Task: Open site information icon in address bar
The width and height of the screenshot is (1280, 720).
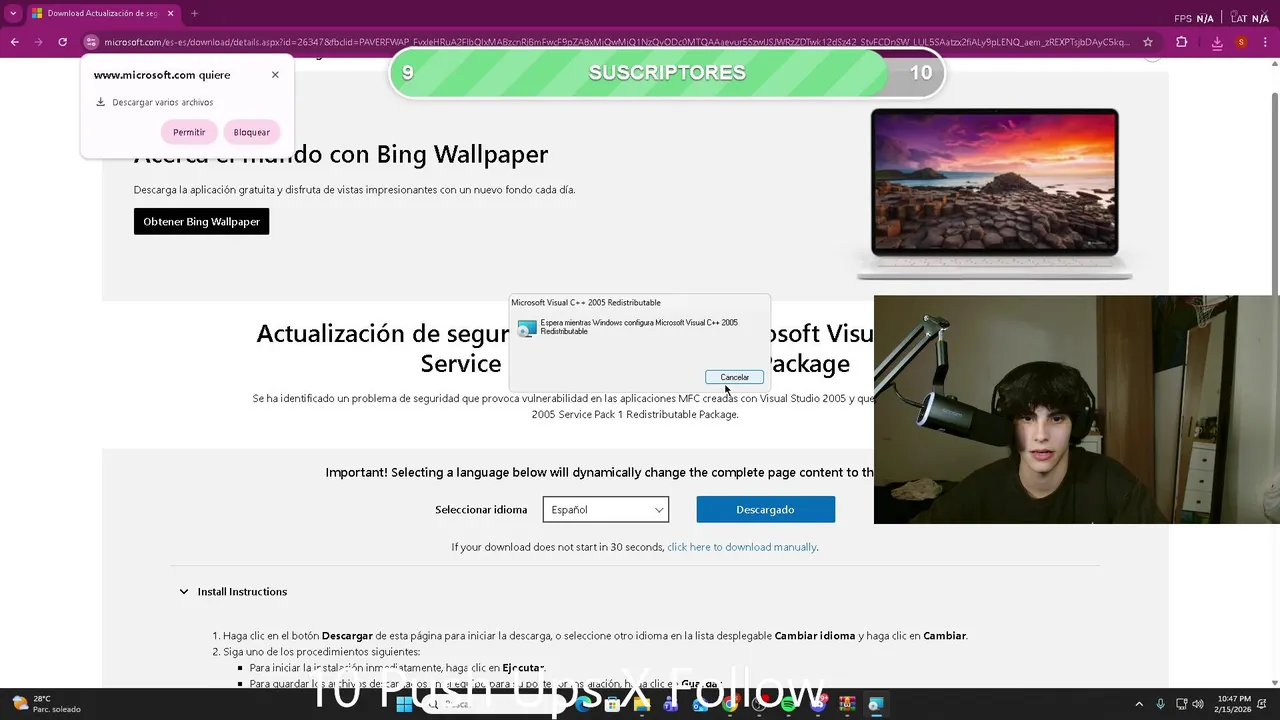Action: [x=91, y=42]
